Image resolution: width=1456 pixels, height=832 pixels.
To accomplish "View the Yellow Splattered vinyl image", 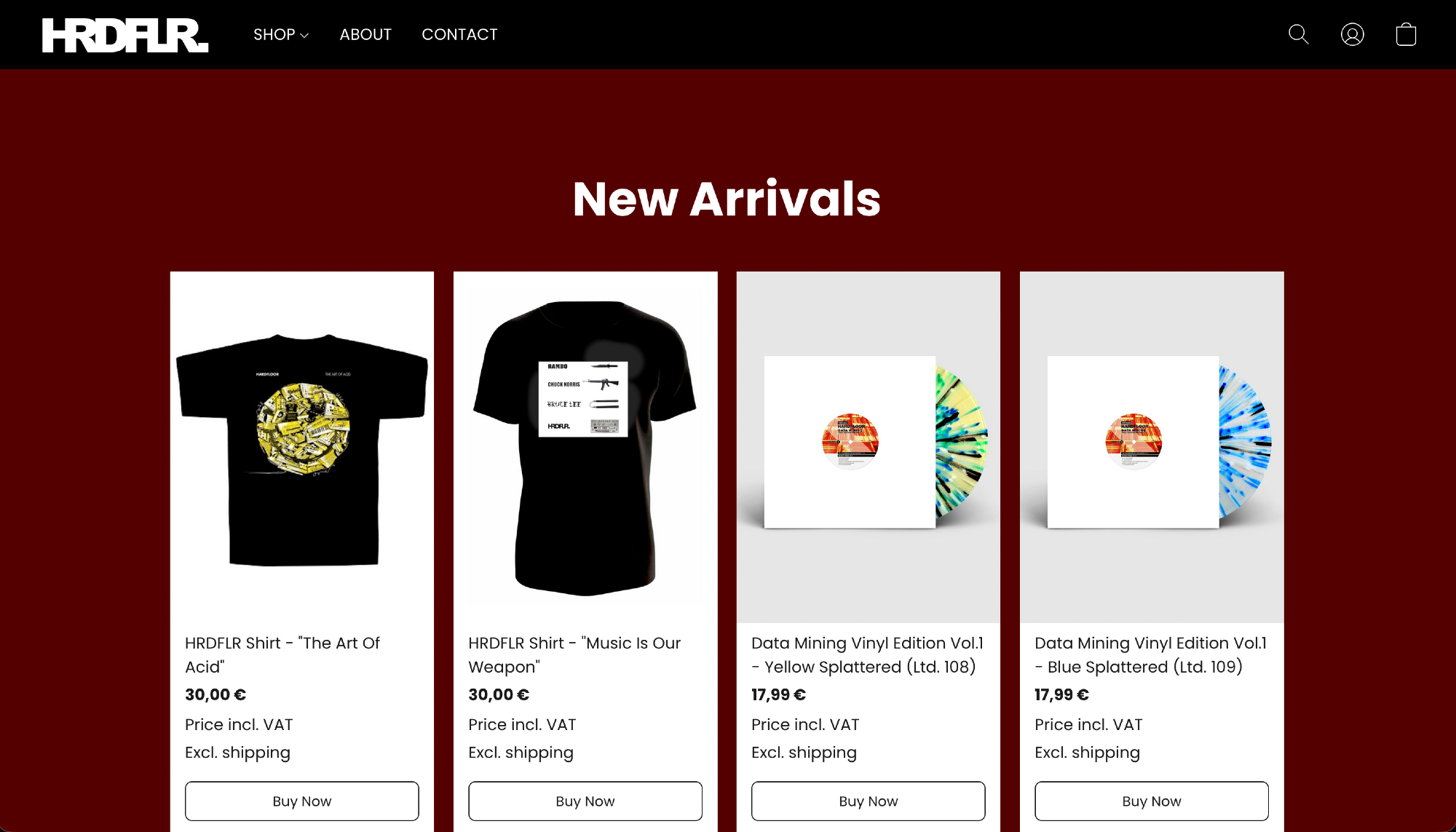I will coord(869,447).
